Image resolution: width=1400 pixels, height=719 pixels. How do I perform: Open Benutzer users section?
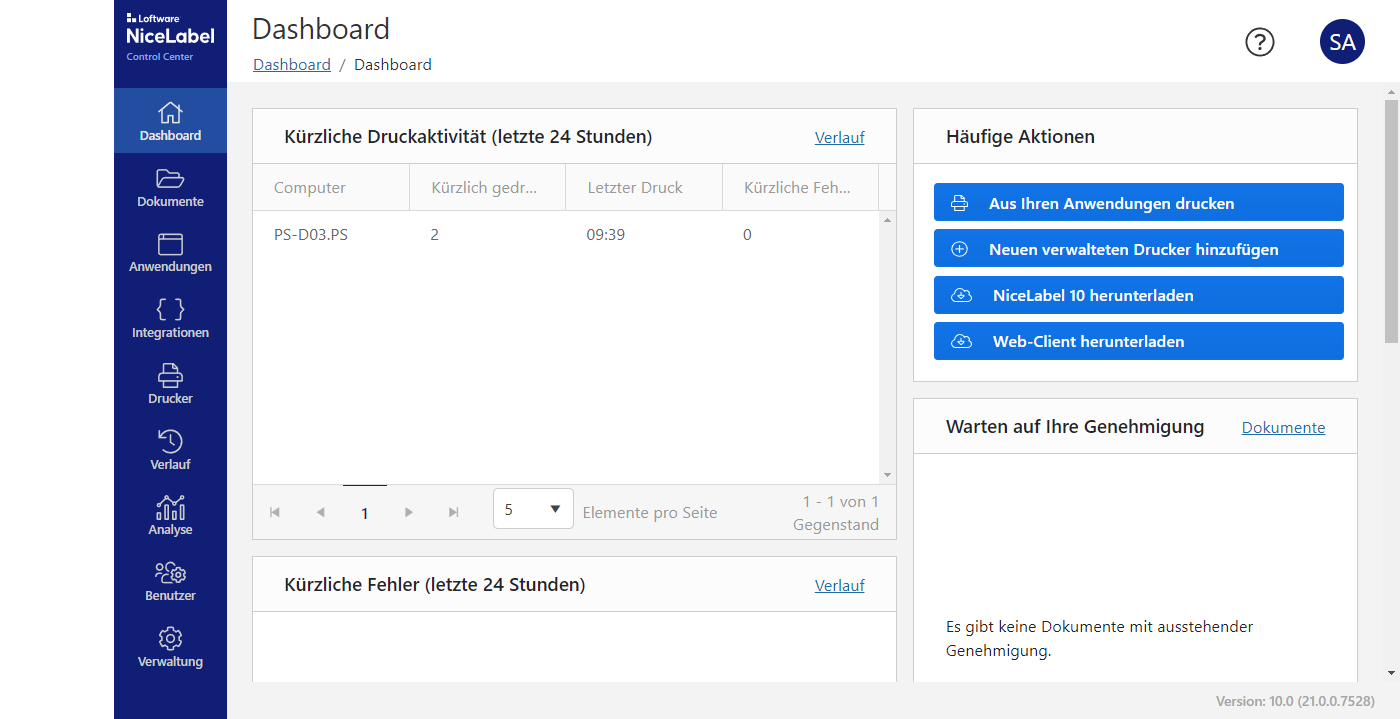point(170,581)
